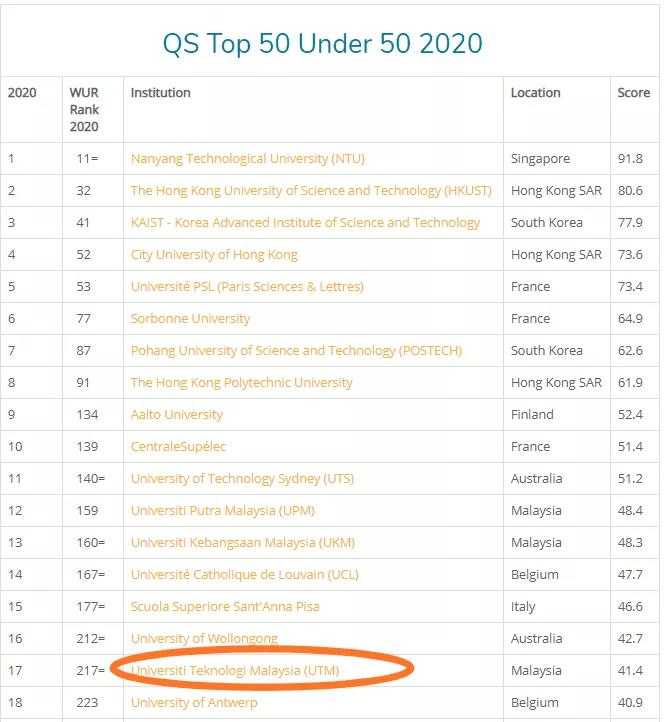Image resolution: width=664 pixels, height=722 pixels.
Task: Open the KAIST institution link
Action: tap(305, 223)
